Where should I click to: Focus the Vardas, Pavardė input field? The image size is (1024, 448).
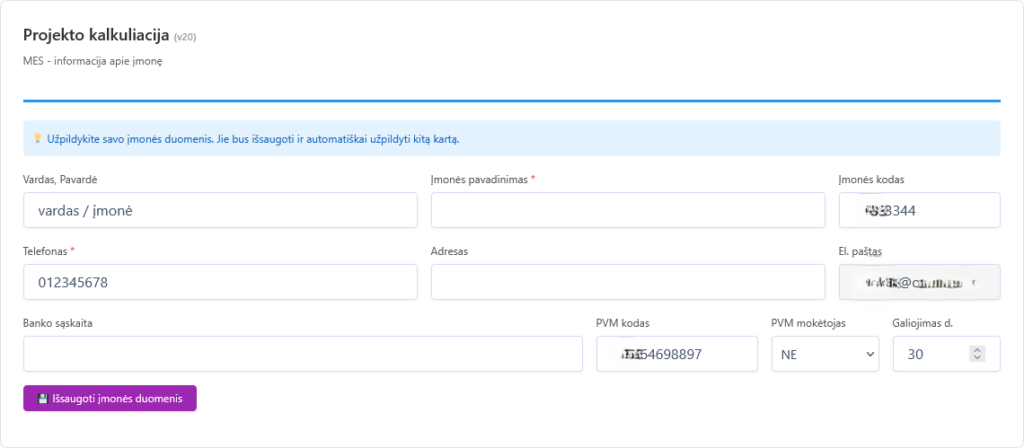pos(220,210)
